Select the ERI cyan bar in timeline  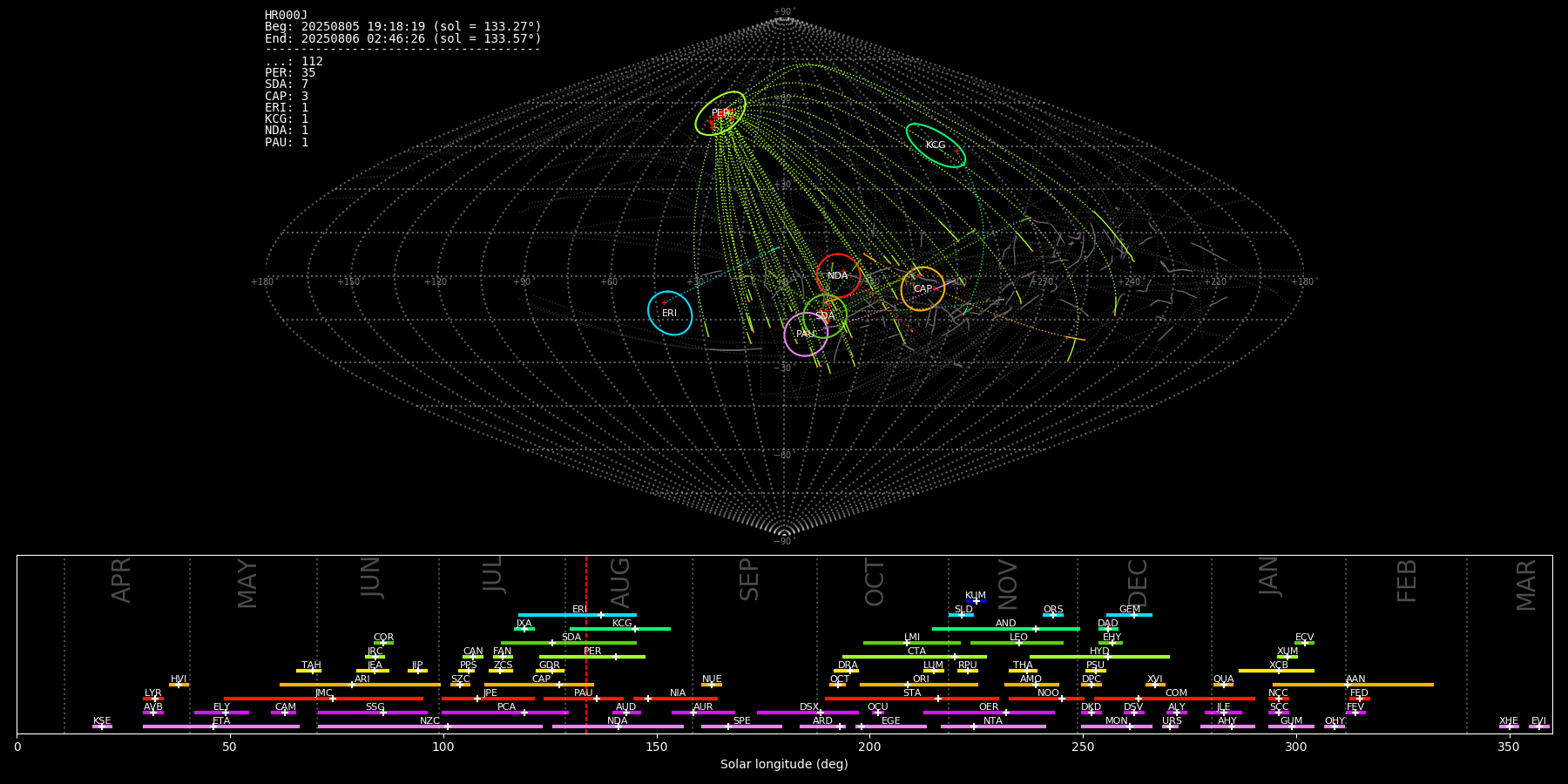[x=578, y=615]
